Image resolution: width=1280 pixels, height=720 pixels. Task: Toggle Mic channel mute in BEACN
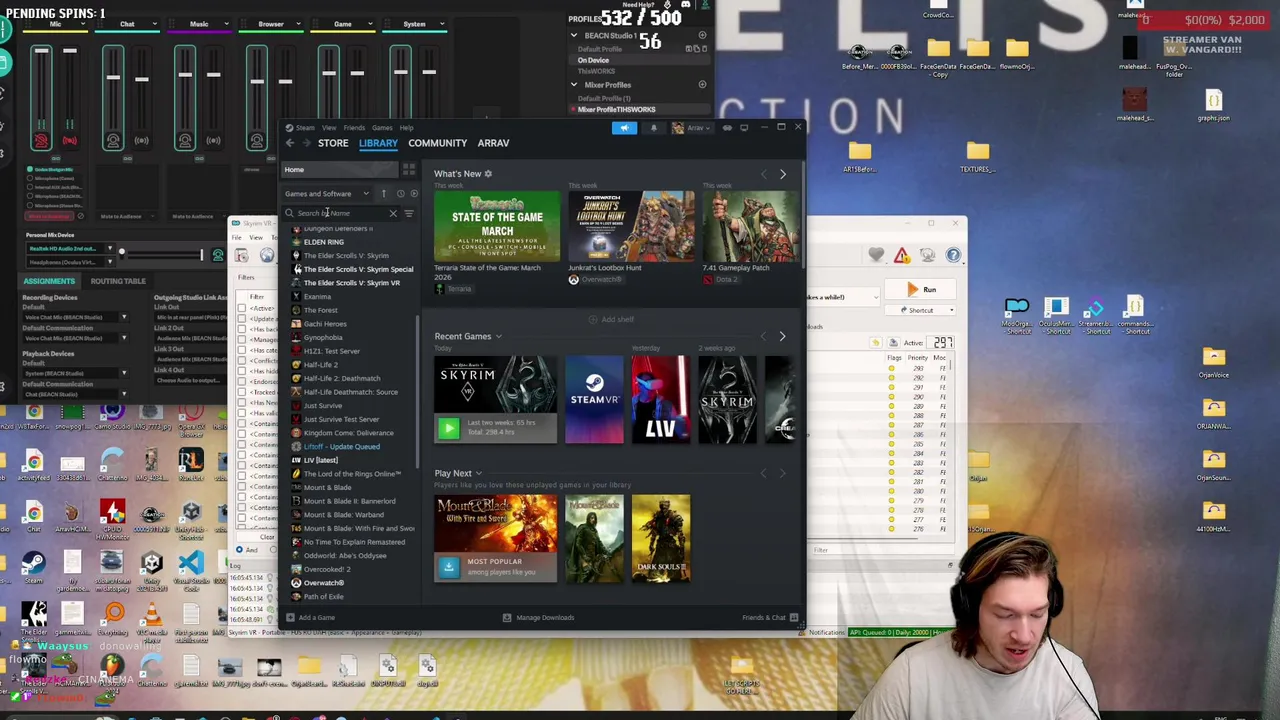41,141
